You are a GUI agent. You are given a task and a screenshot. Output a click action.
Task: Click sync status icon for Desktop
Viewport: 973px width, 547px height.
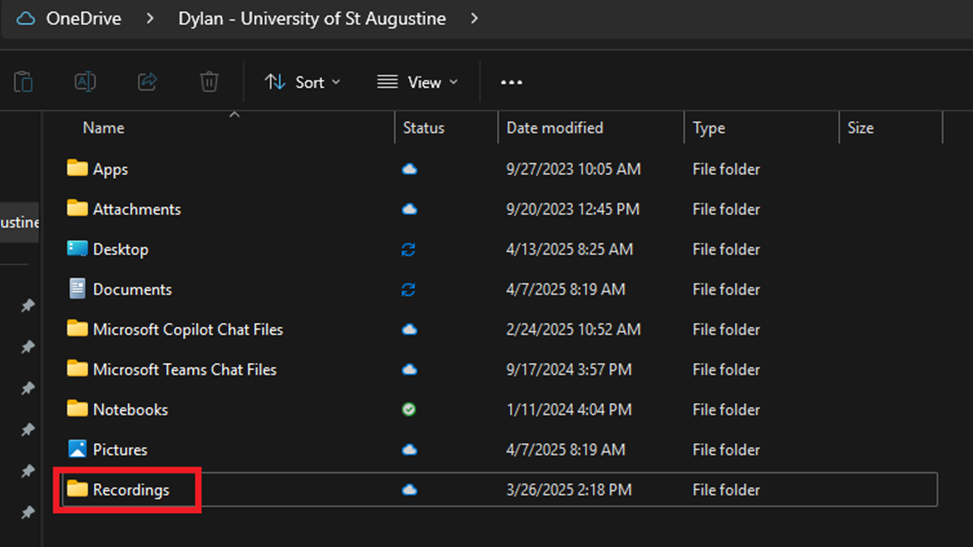click(x=408, y=250)
